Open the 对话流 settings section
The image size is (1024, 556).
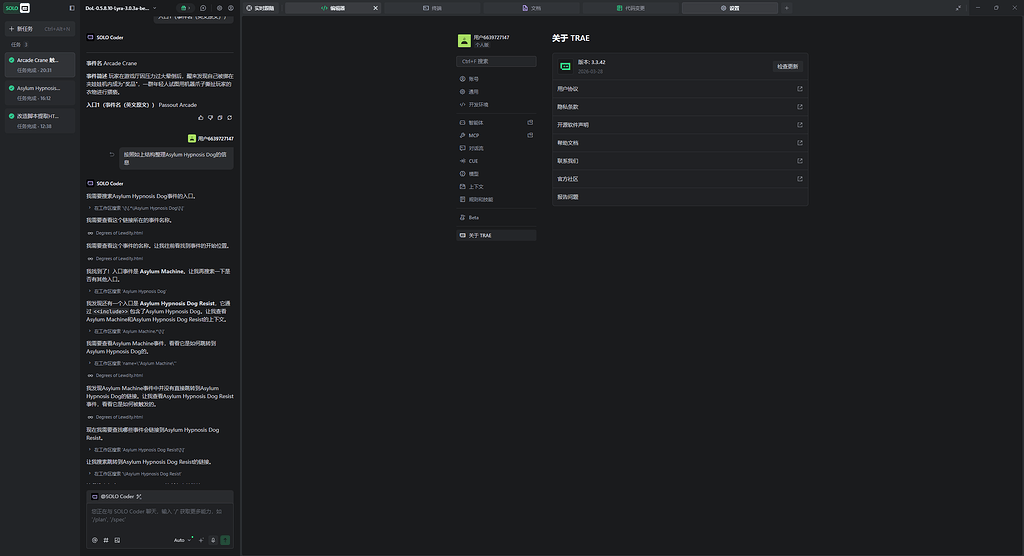[496, 148]
